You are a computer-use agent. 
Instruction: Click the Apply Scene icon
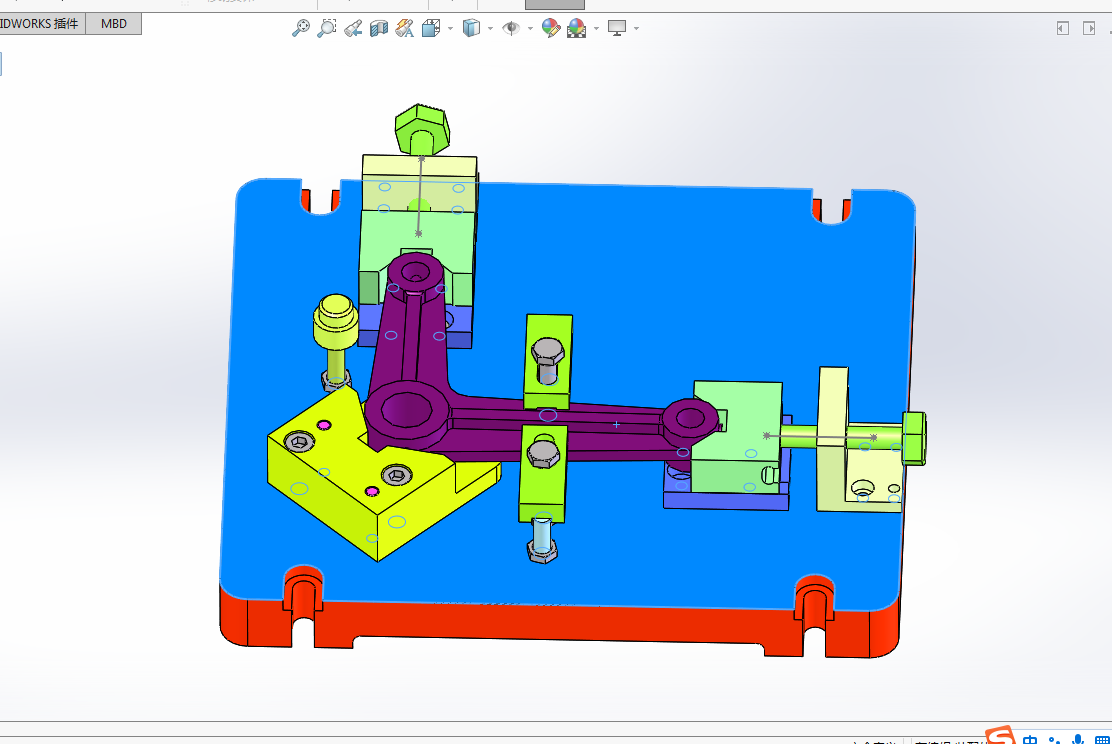577,28
